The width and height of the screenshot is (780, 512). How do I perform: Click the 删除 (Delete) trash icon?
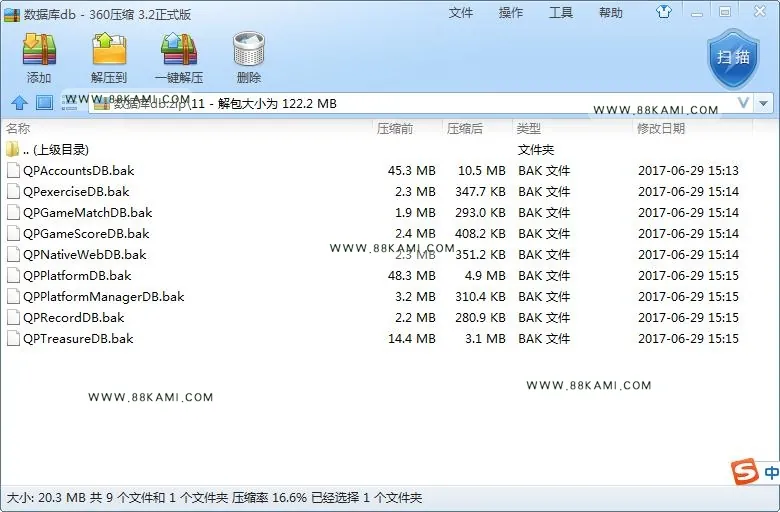coord(248,57)
